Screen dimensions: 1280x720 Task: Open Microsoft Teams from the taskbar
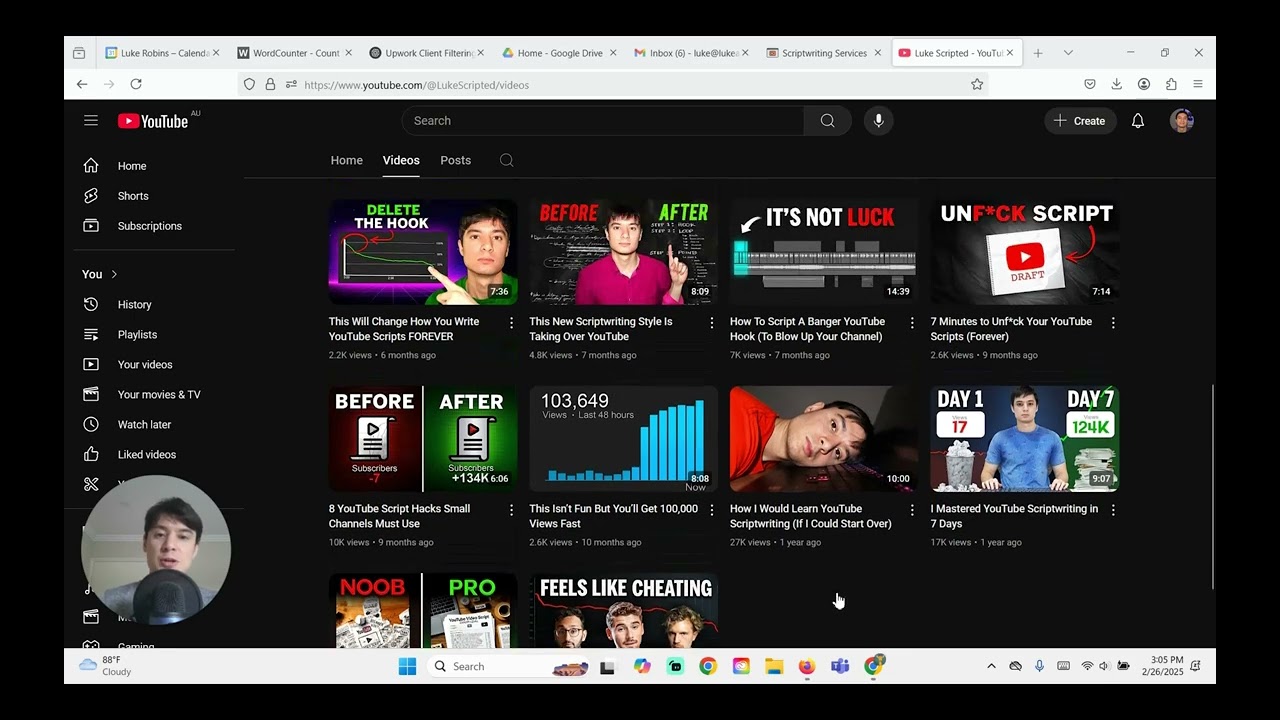(840, 667)
